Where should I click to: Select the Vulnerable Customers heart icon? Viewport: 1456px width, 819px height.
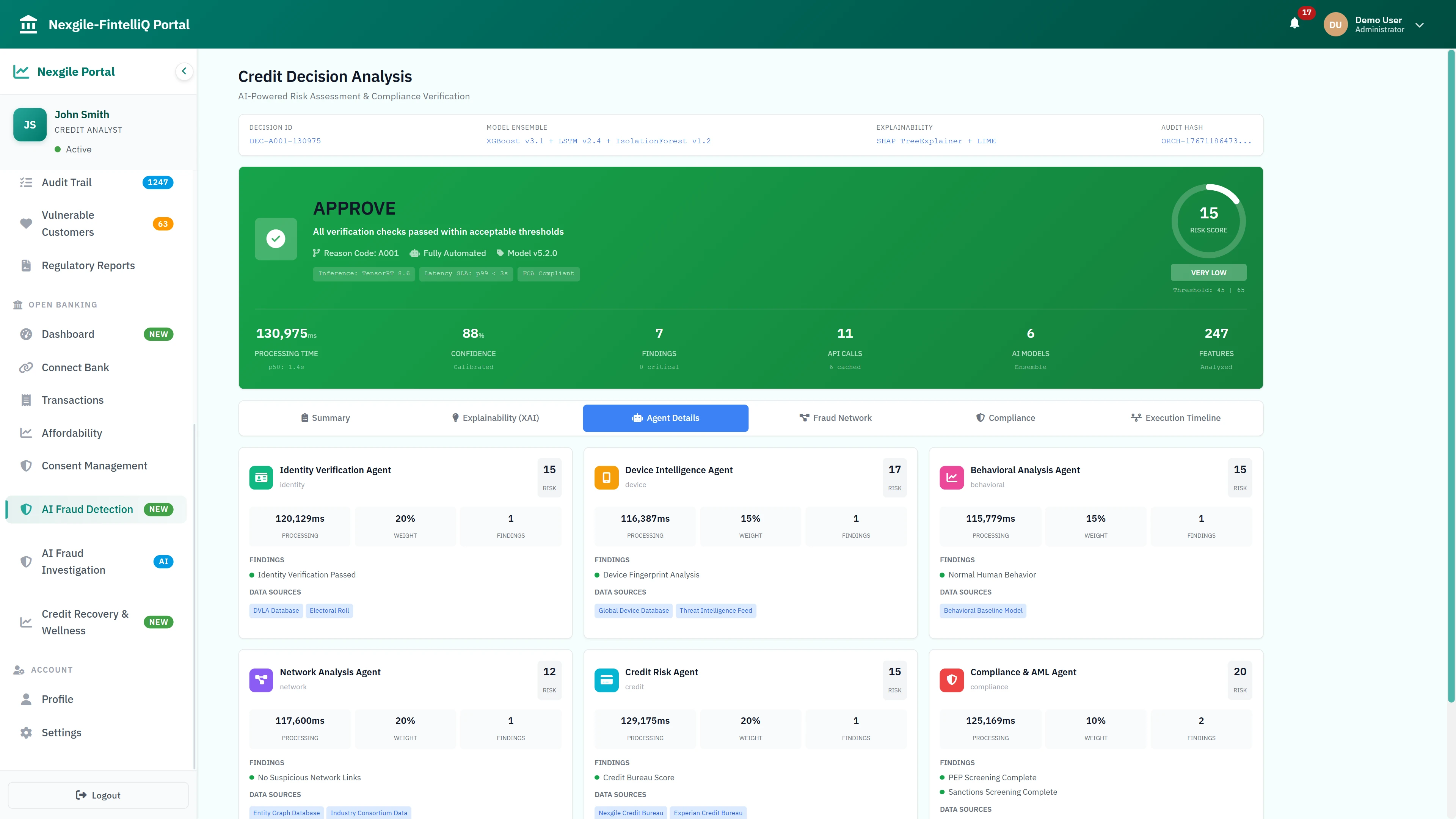click(x=26, y=223)
